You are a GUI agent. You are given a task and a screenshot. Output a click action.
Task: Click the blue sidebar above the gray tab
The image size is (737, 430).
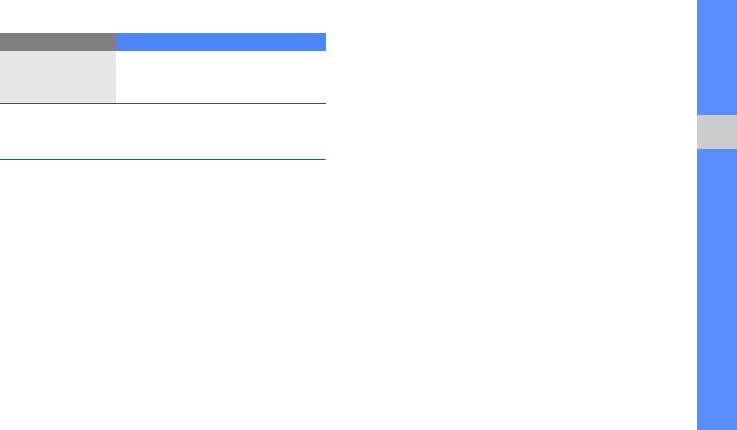click(x=716, y=57)
